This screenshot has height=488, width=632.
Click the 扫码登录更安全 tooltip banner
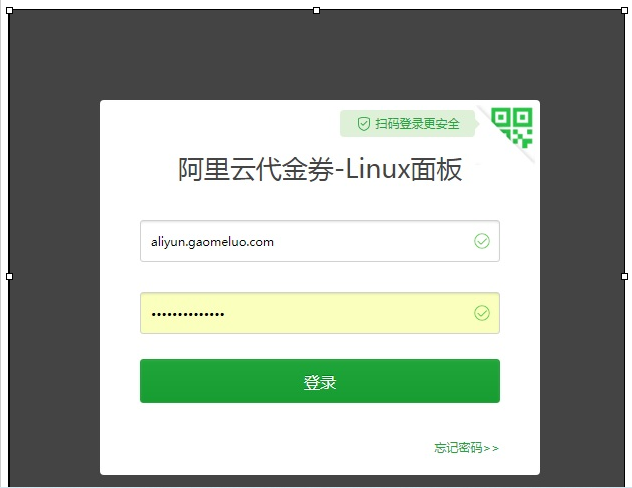[x=407, y=123]
